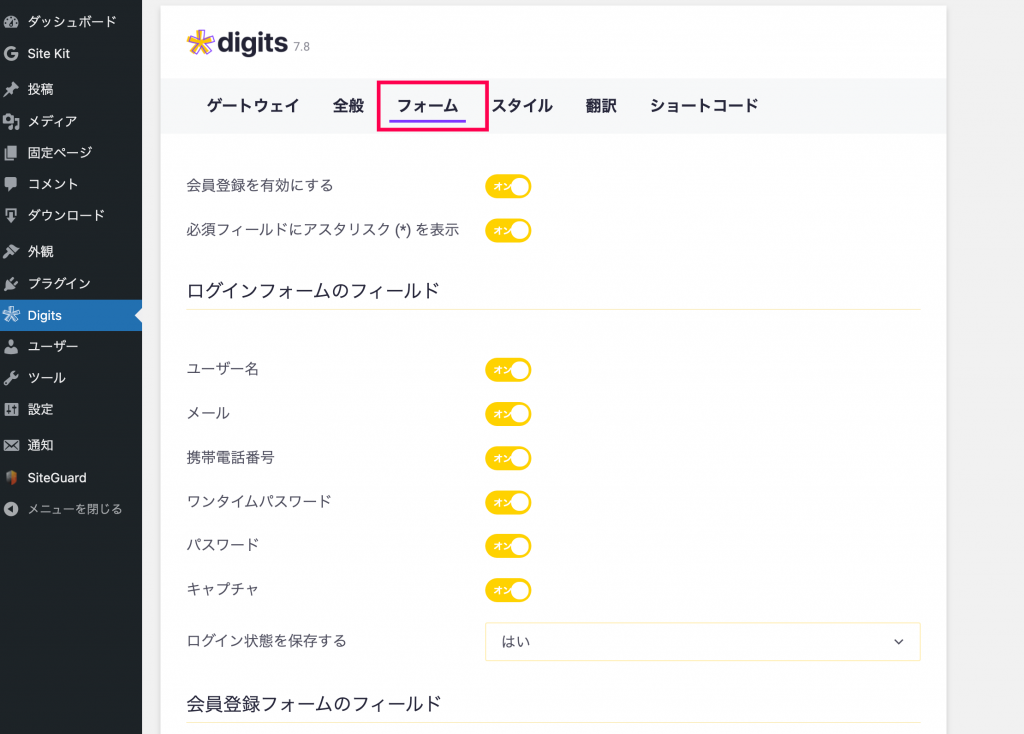1024x734 pixels.
Task: Click the SiteGuard shield icon
Action: pos(11,477)
